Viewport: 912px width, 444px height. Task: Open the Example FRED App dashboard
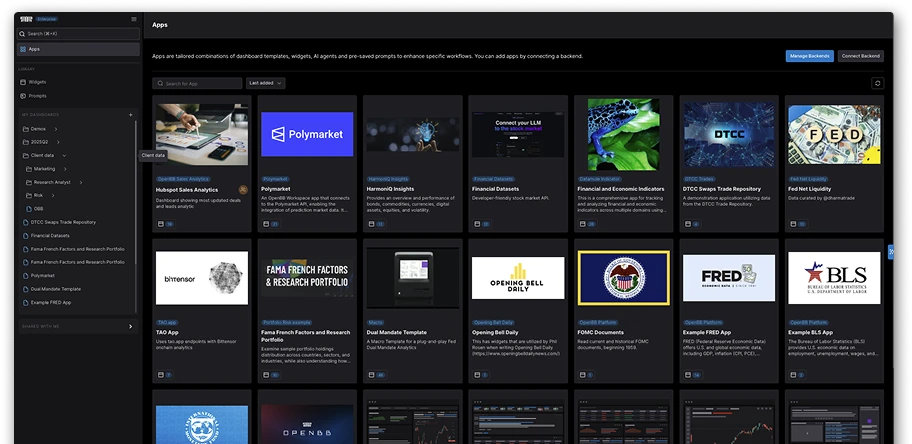tap(52, 301)
